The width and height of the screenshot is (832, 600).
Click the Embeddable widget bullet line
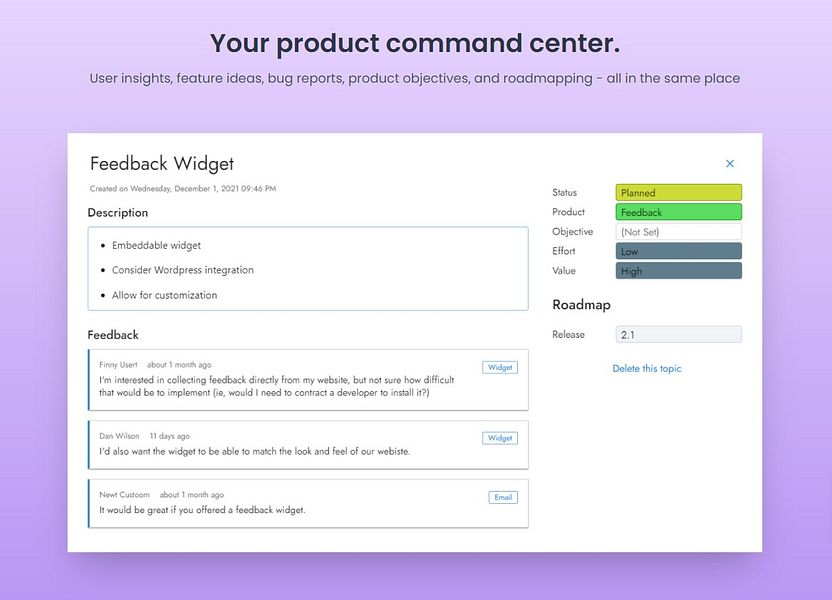[x=156, y=245]
